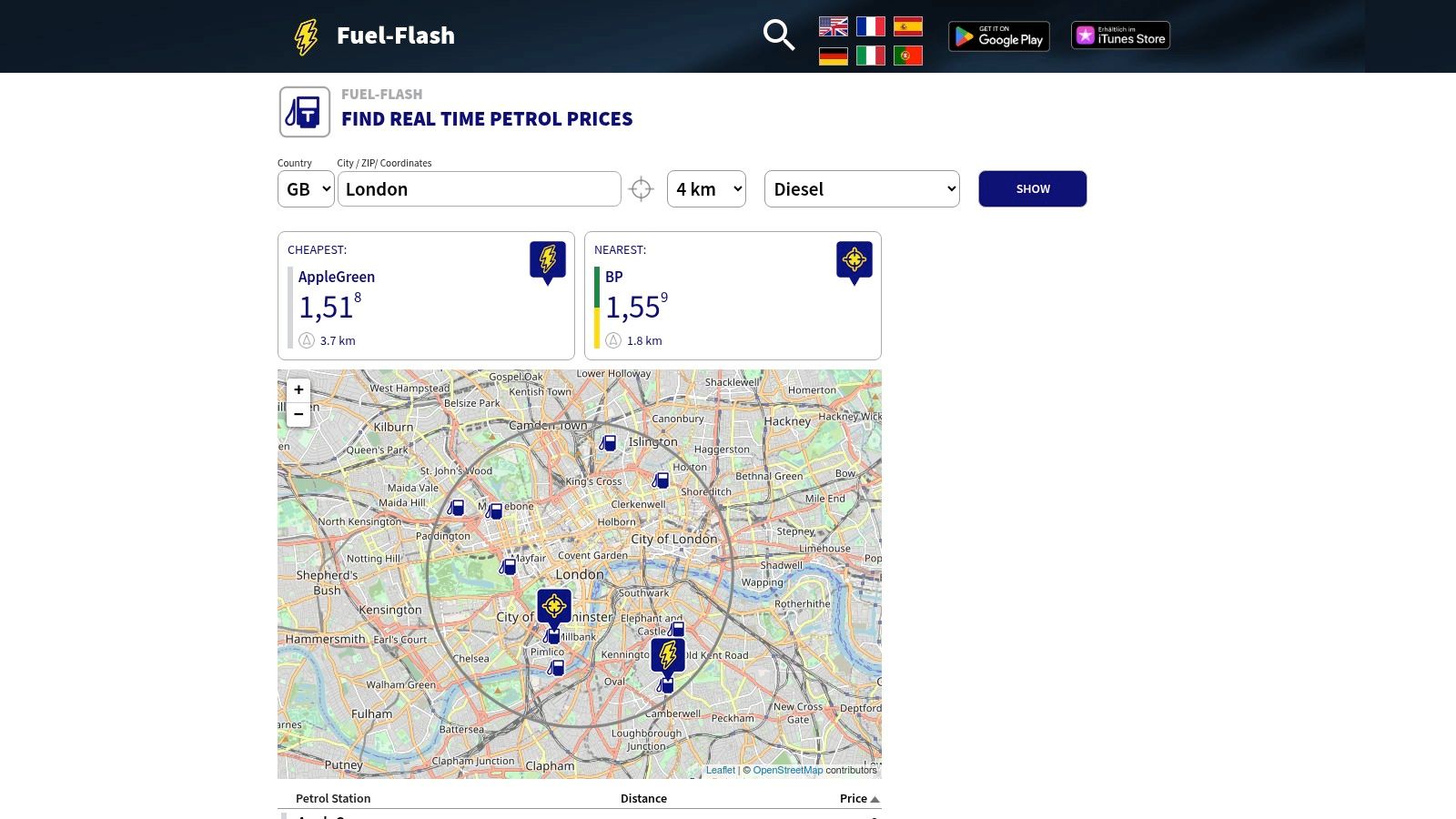
Task: Click the fuel station marker at Marylebone
Action: tap(494, 511)
